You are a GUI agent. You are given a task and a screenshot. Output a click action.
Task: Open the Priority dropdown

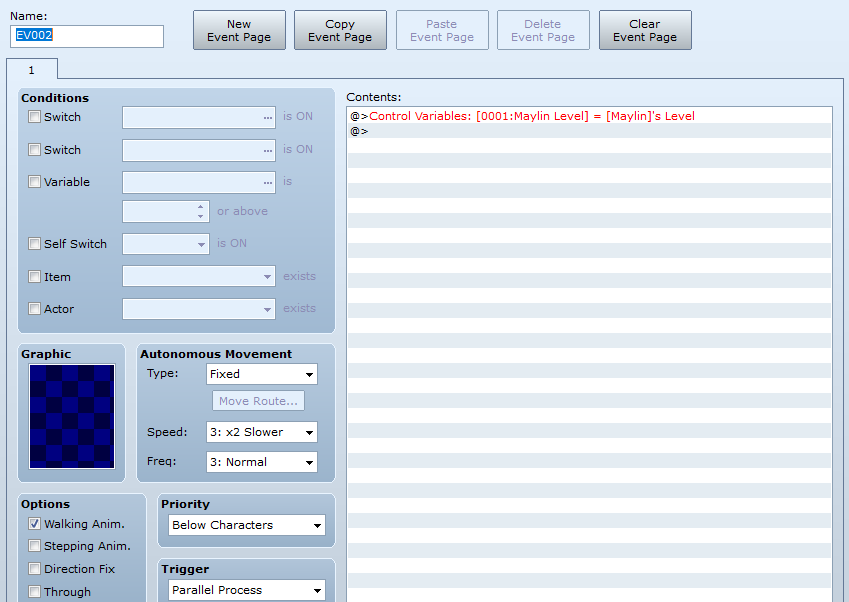point(247,525)
